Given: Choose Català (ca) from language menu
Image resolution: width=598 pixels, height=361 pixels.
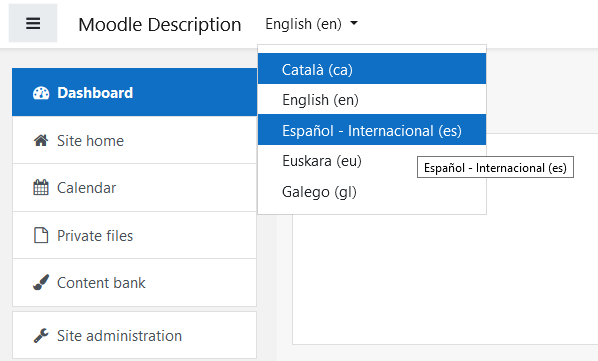Looking at the screenshot, I should click(x=372, y=69).
